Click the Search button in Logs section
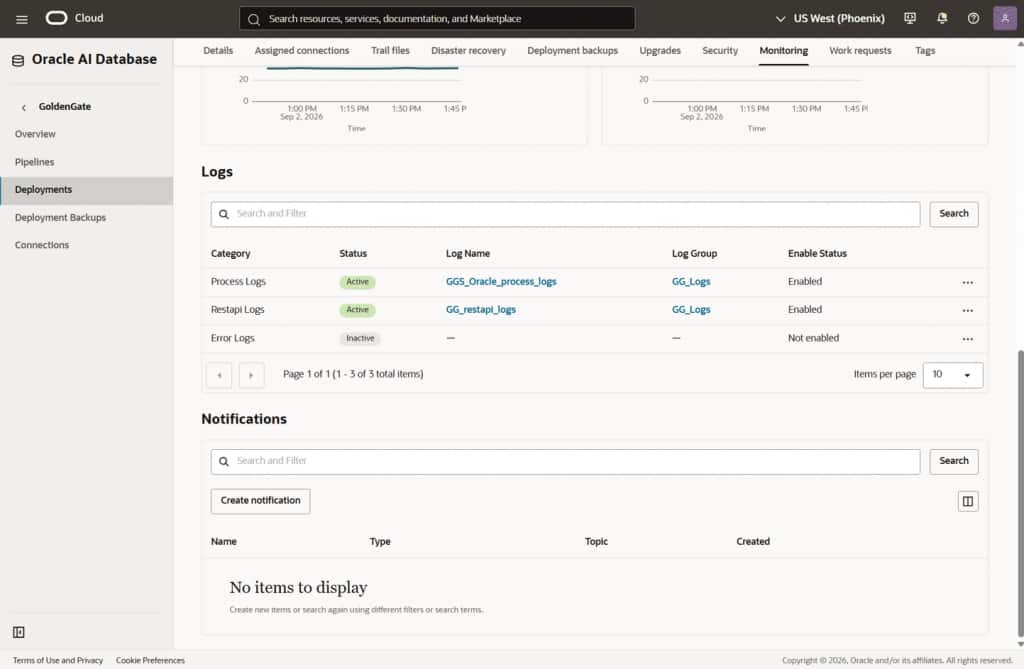Viewport: 1024px width, 669px height. click(953, 214)
